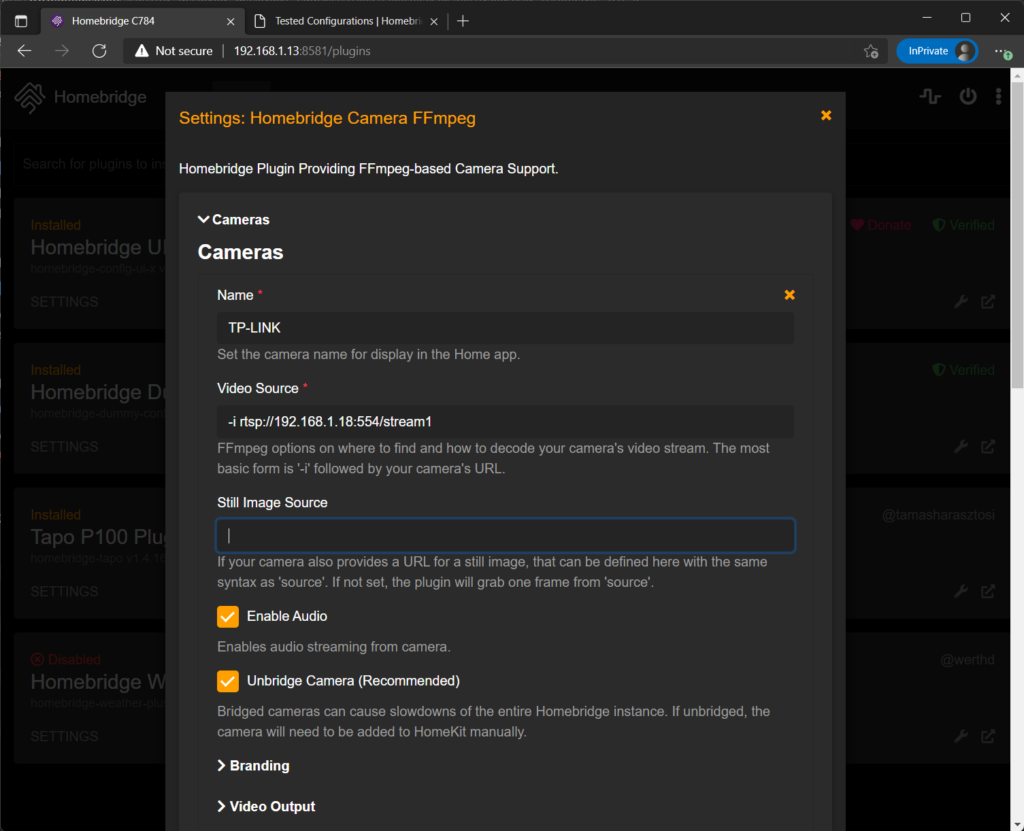
Task: Switch to the Tested Configurations tab
Action: [x=346, y=21]
